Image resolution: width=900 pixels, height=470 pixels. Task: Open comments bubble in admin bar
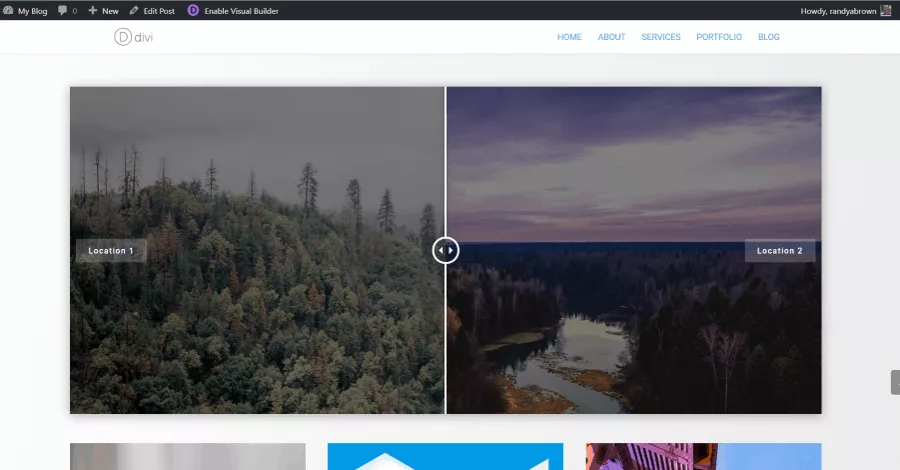tap(63, 10)
